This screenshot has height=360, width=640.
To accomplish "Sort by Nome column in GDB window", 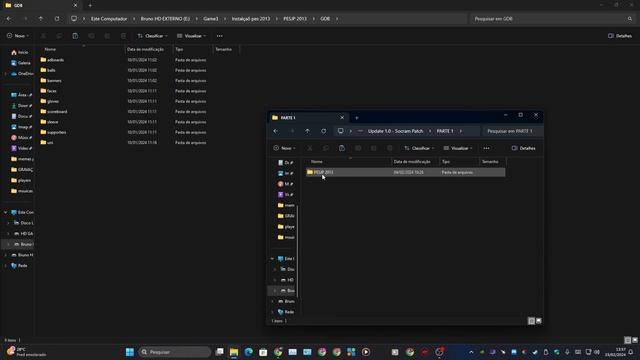I will point(50,49).
